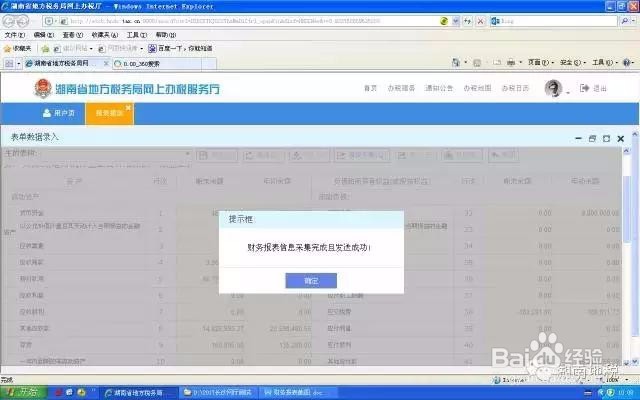
Task: Click the read mail icon in command bar
Action: 497,62
